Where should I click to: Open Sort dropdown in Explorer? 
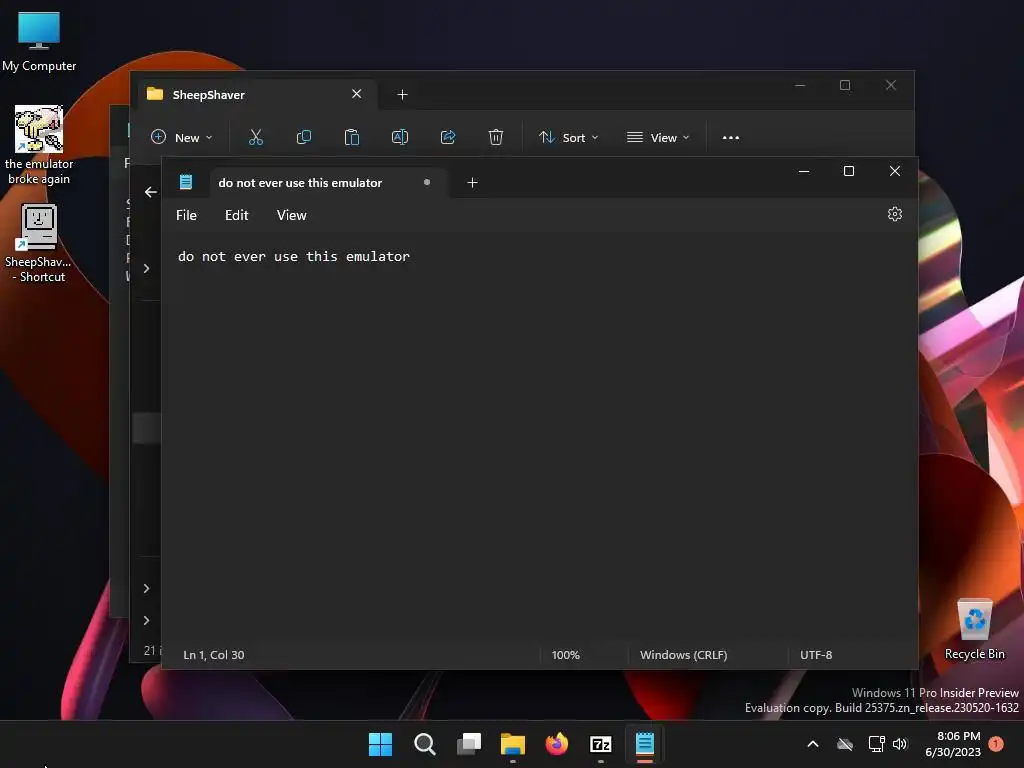568,137
